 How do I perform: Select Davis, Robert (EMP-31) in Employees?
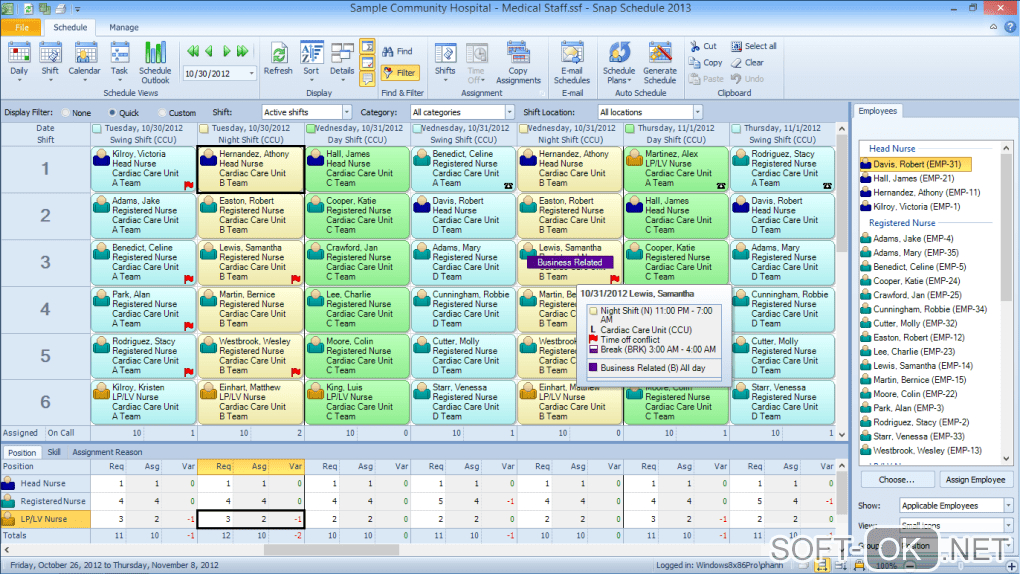(916, 165)
